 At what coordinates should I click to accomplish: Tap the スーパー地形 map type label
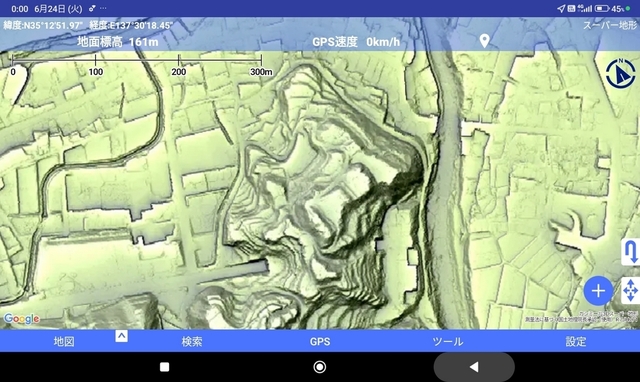[610, 25]
